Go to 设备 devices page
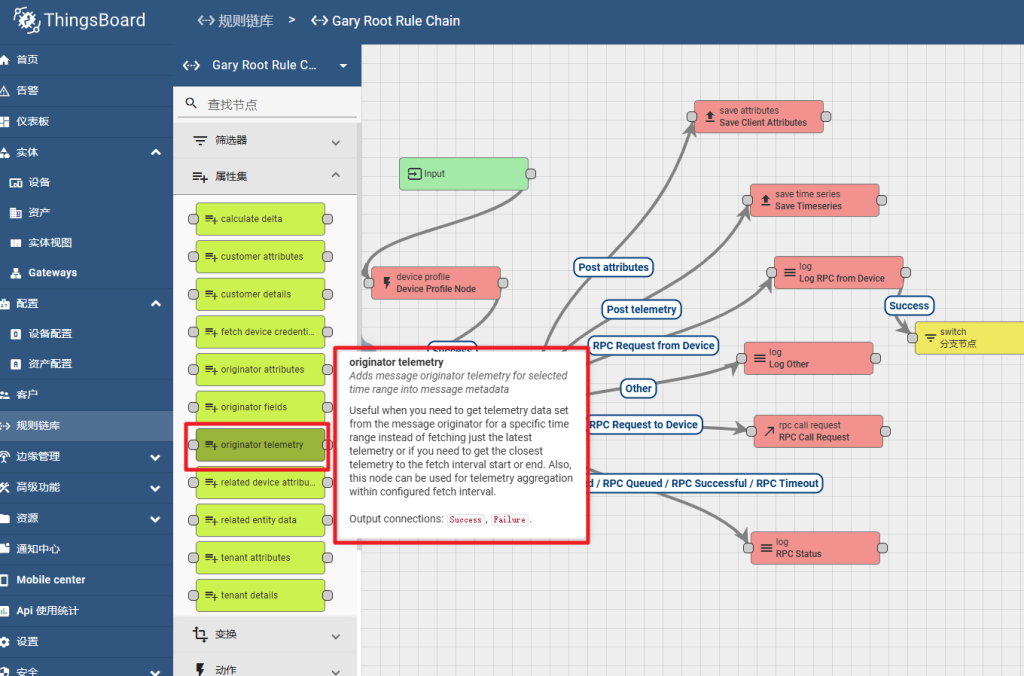This screenshot has height=676, width=1024. 86,182
